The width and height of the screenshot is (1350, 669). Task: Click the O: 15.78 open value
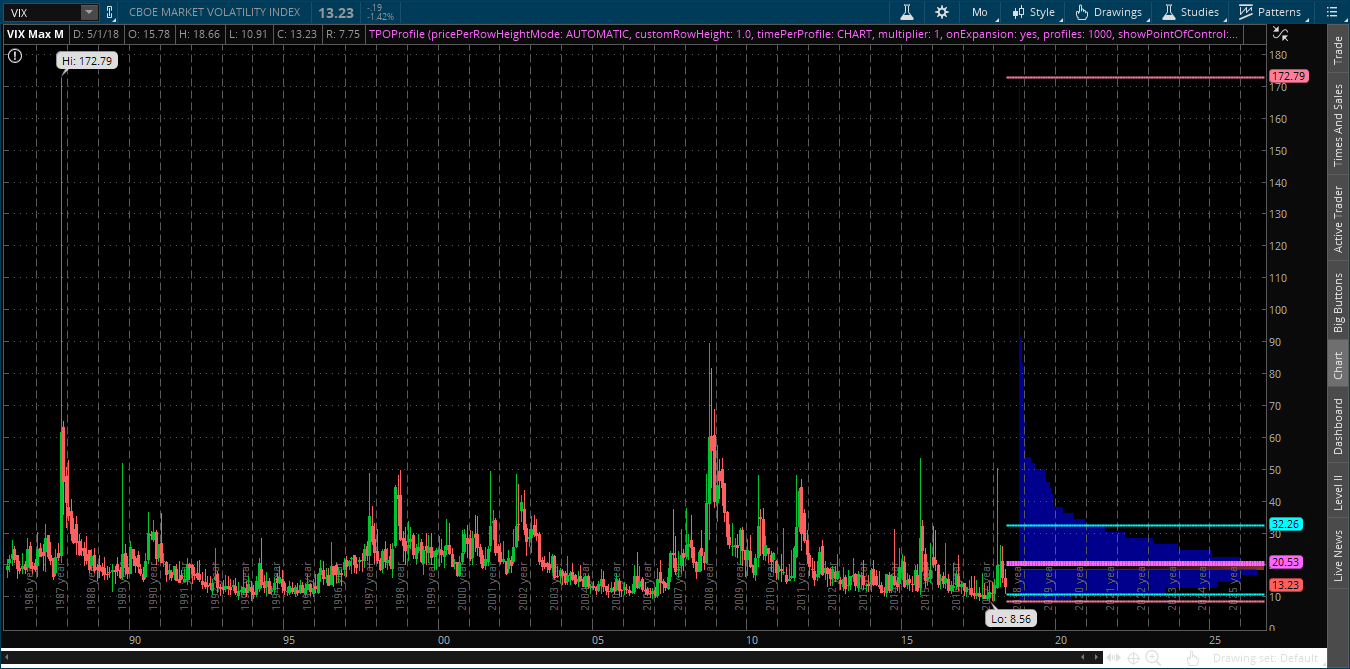148,33
